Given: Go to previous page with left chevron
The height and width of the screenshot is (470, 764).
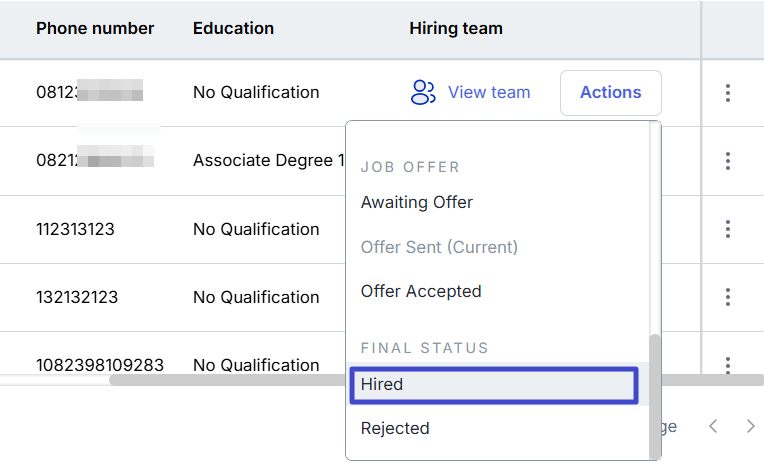Looking at the screenshot, I should [x=713, y=427].
